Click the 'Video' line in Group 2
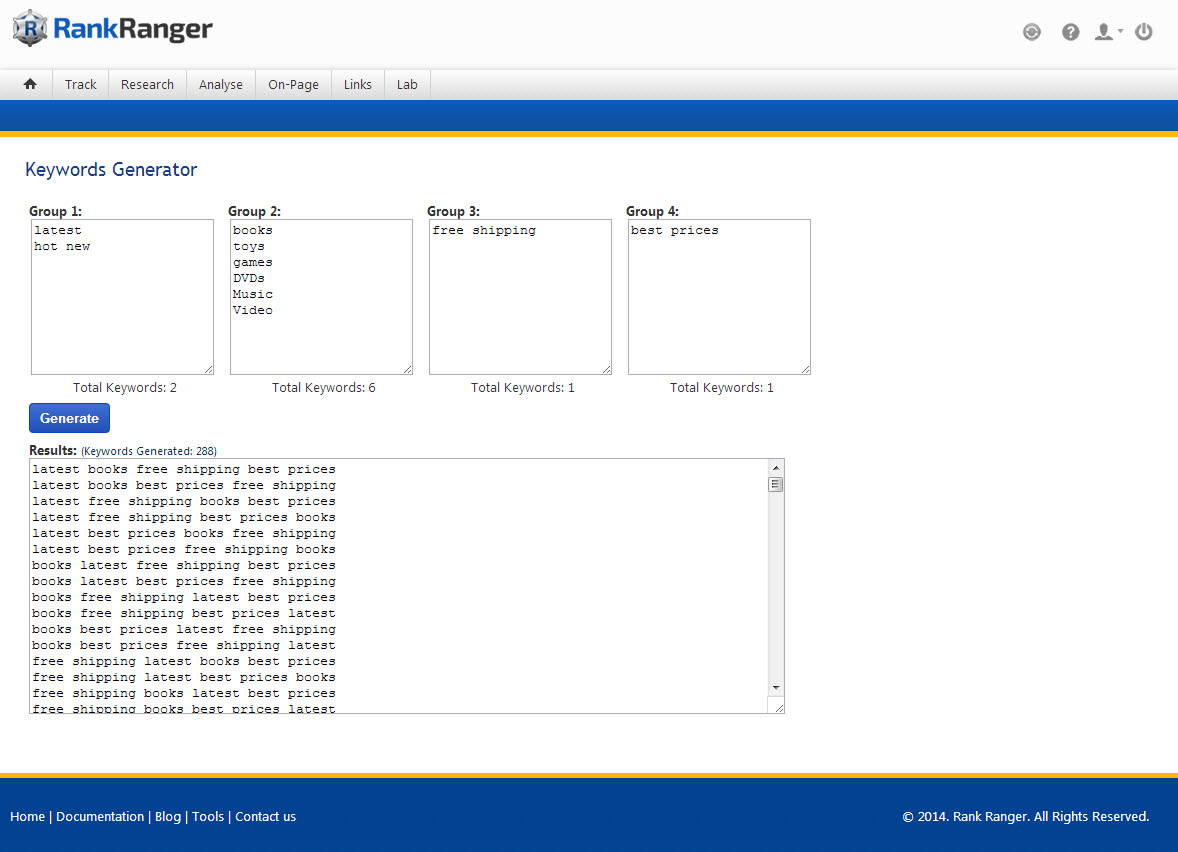 [x=252, y=310]
